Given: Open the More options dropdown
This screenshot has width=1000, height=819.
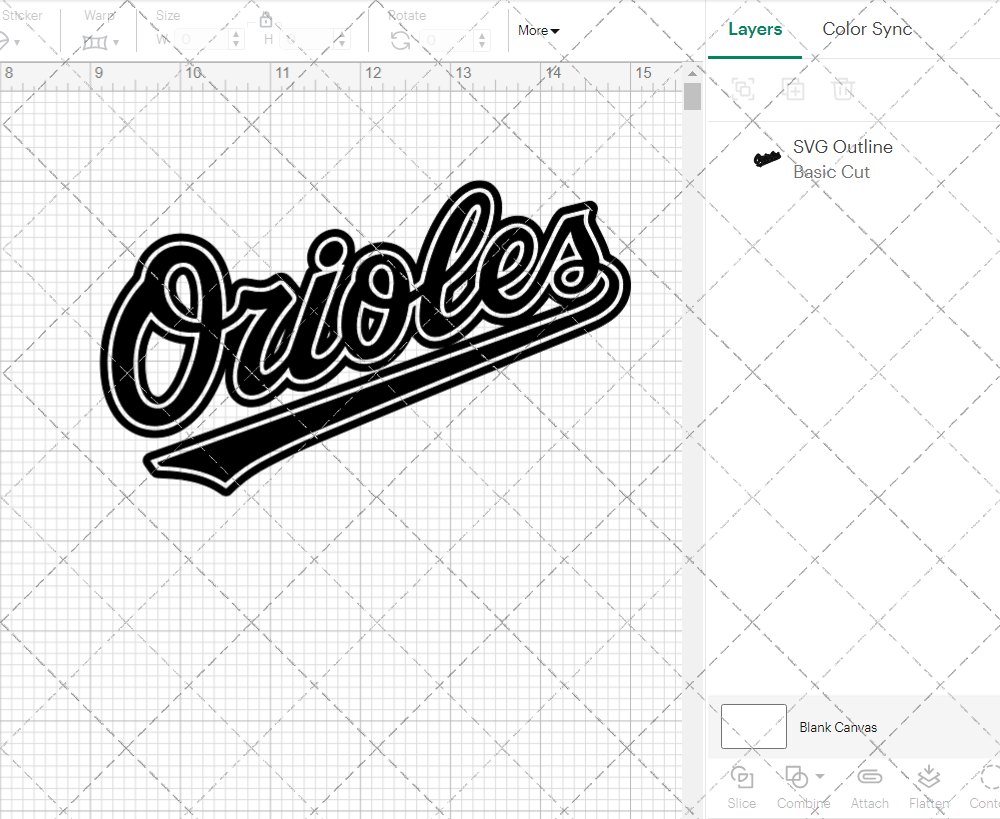Looking at the screenshot, I should point(538,30).
